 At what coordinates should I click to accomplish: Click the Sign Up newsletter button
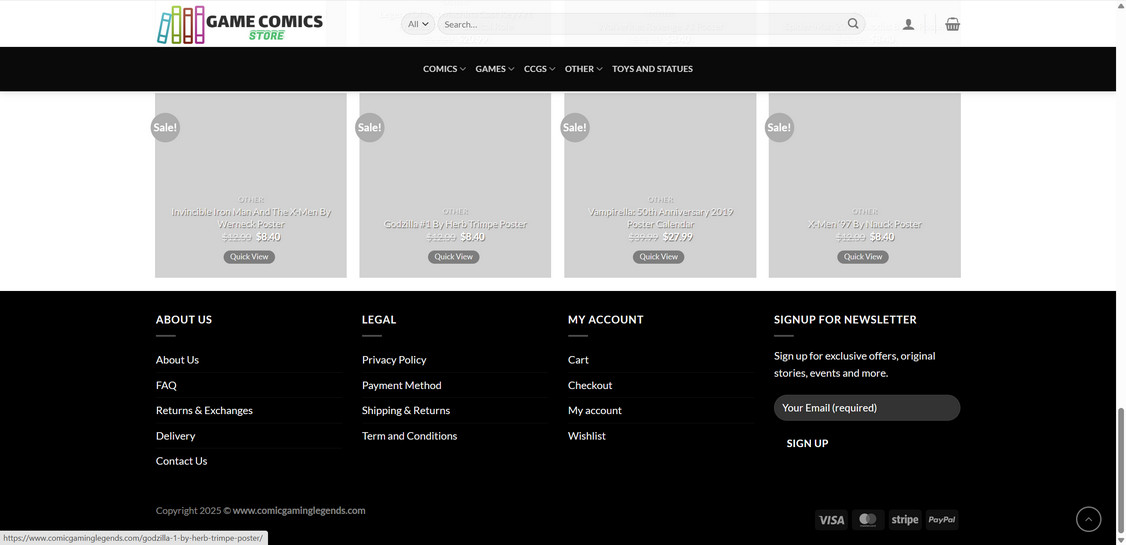tap(807, 443)
